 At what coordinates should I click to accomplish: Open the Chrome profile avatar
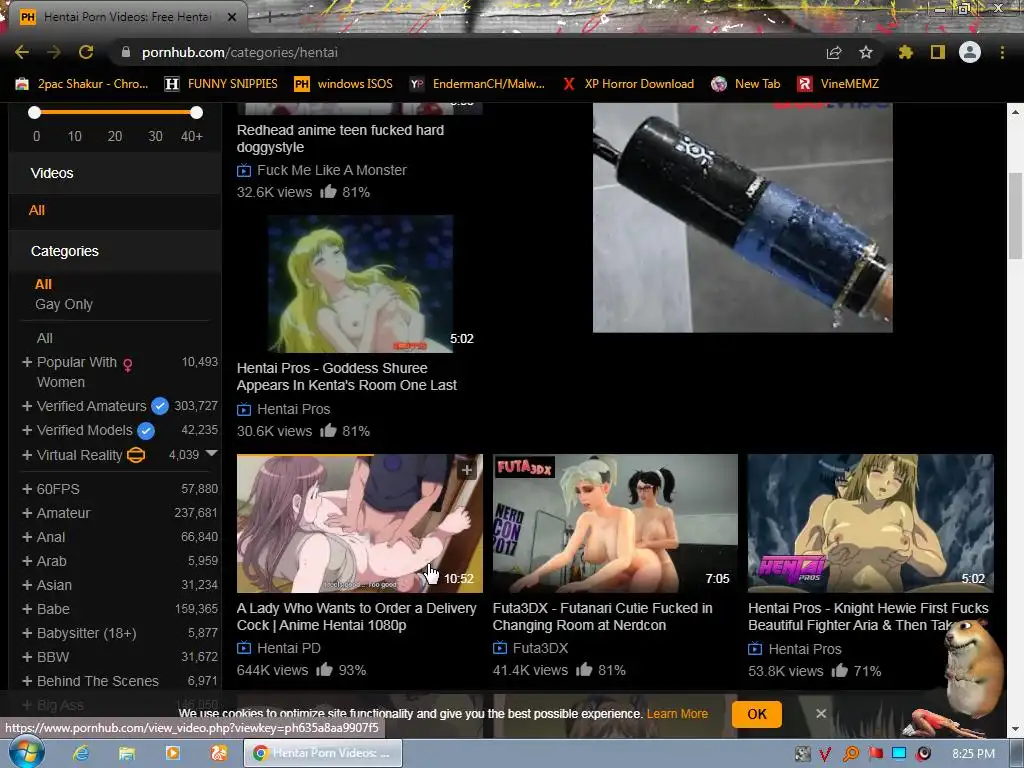coord(970,52)
